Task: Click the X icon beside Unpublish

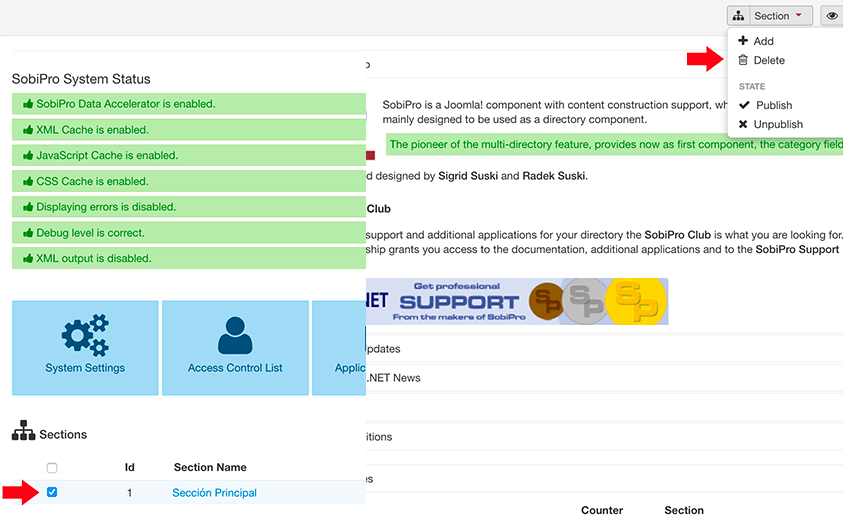Action: tap(743, 124)
